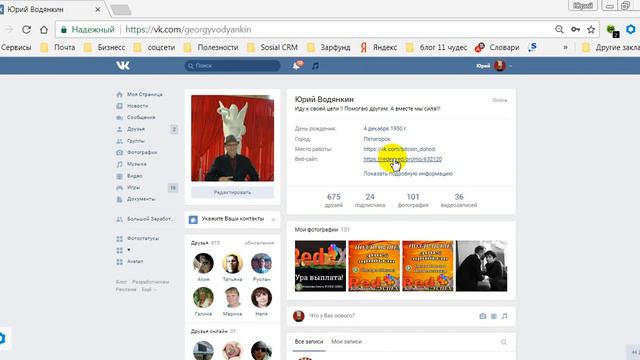
Task: Open the 675 друзей counter
Action: (333, 200)
